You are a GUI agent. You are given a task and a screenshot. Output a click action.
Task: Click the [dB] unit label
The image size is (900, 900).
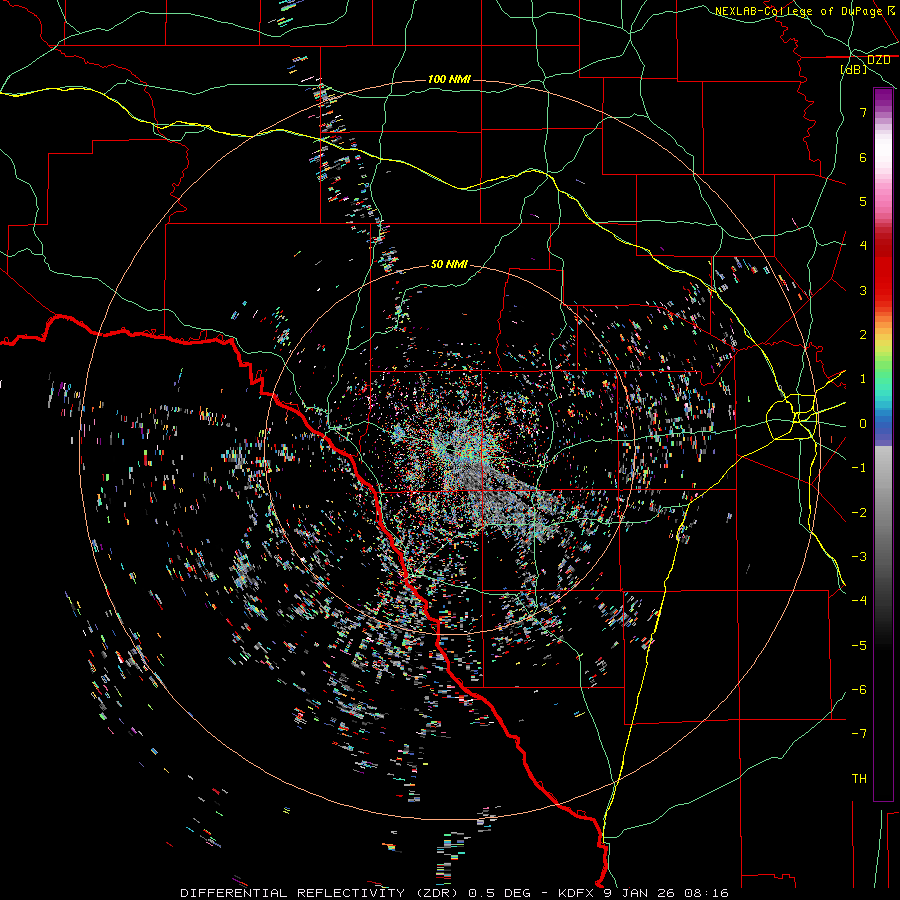tap(853, 69)
